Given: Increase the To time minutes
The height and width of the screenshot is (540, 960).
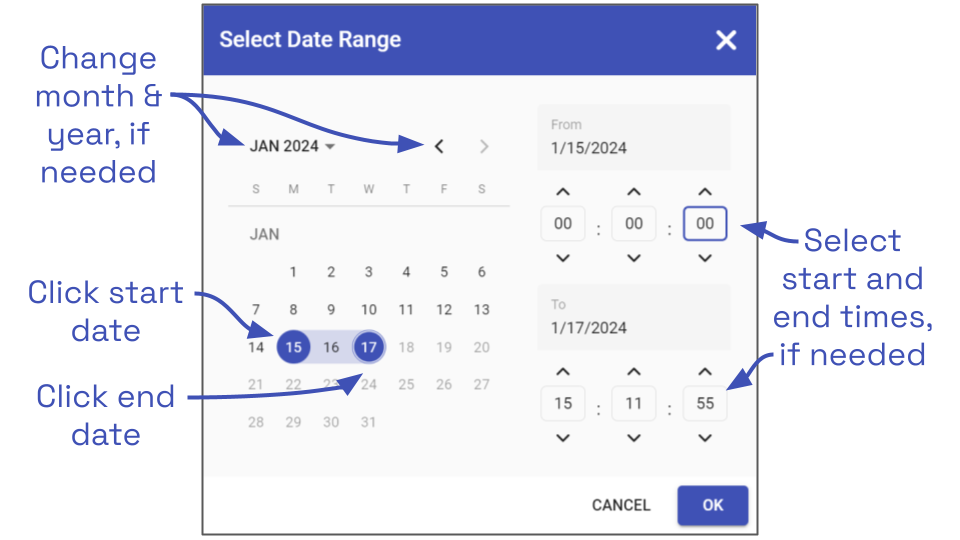Looking at the screenshot, I should (634, 372).
